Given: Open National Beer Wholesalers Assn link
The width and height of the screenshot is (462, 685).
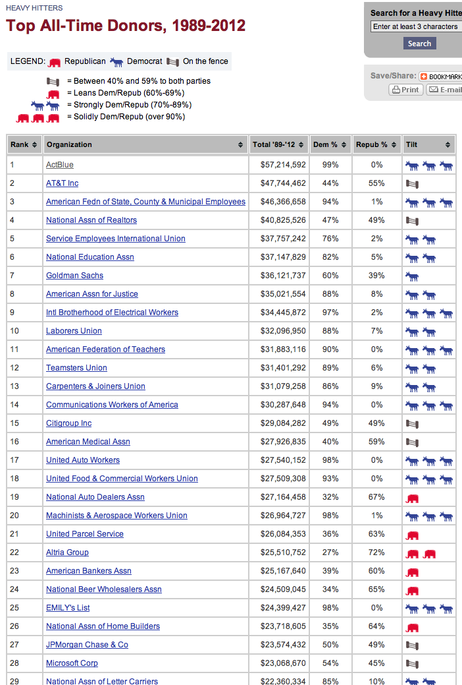Looking at the screenshot, I should (104, 589).
